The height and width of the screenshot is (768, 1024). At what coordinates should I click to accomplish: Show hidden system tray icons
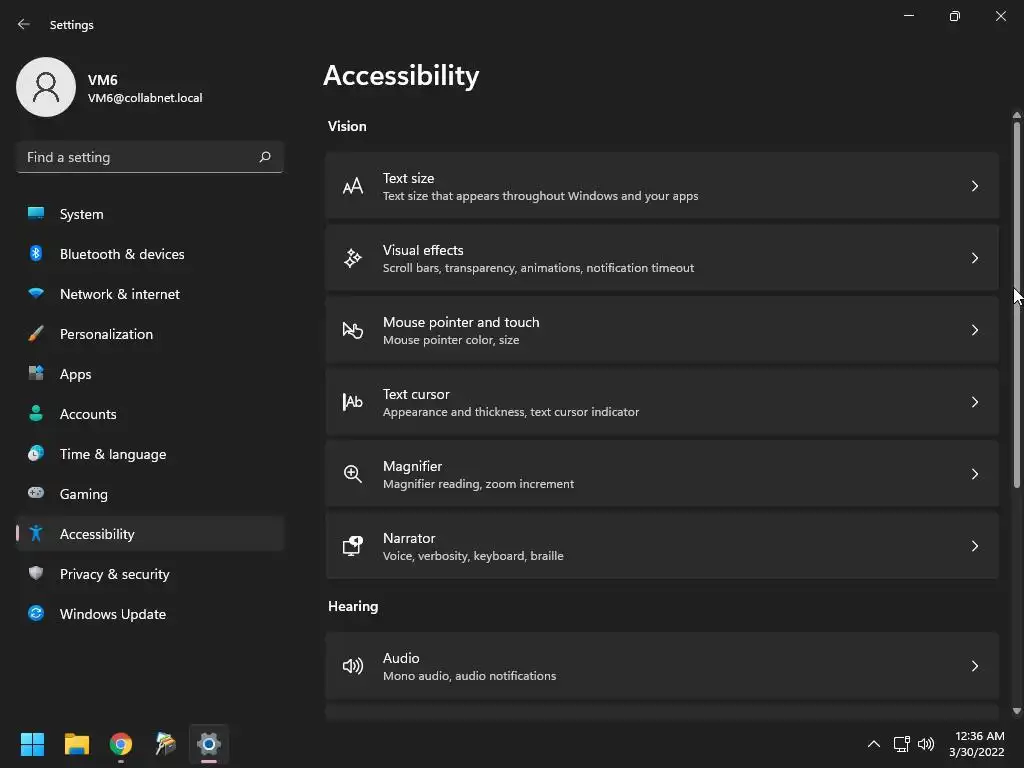(x=873, y=744)
